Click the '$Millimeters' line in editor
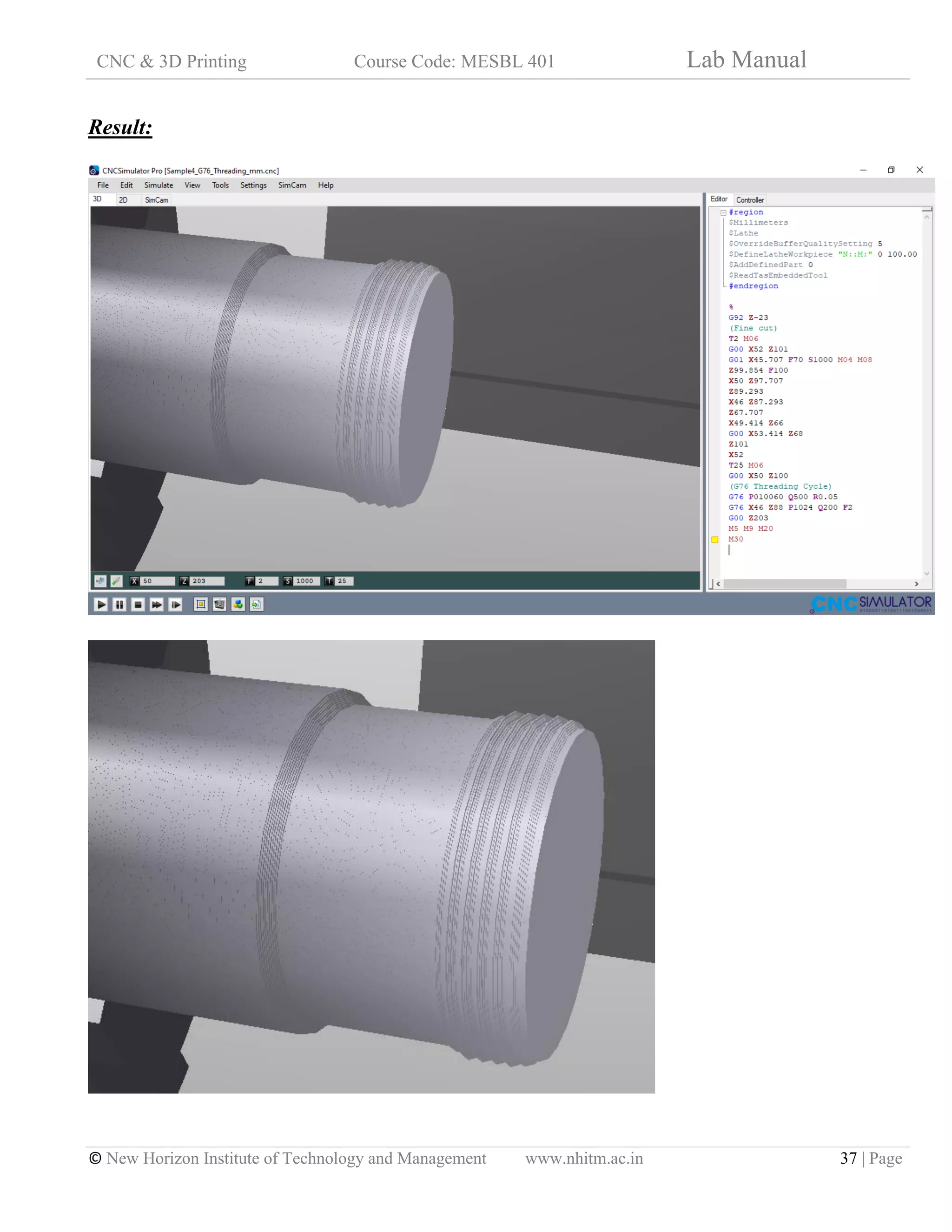The image size is (952, 1232). [758, 223]
